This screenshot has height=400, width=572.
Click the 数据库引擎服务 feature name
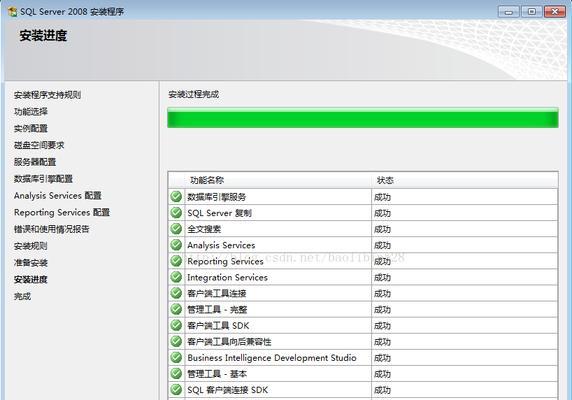[x=216, y=197]
